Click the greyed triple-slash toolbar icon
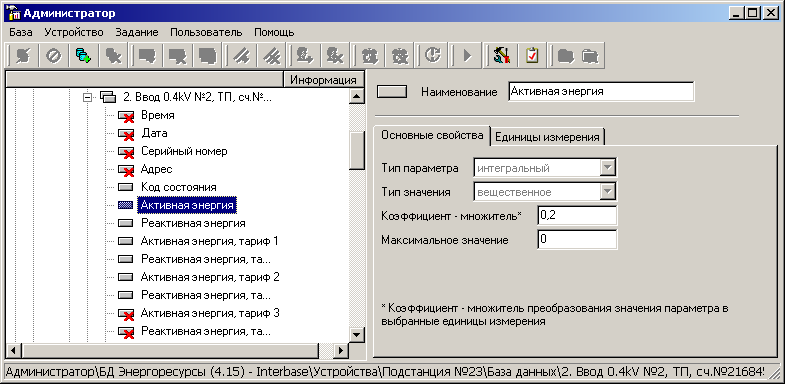Image resolution: width=785 pixels, height=384 pixels. [273, 56]
